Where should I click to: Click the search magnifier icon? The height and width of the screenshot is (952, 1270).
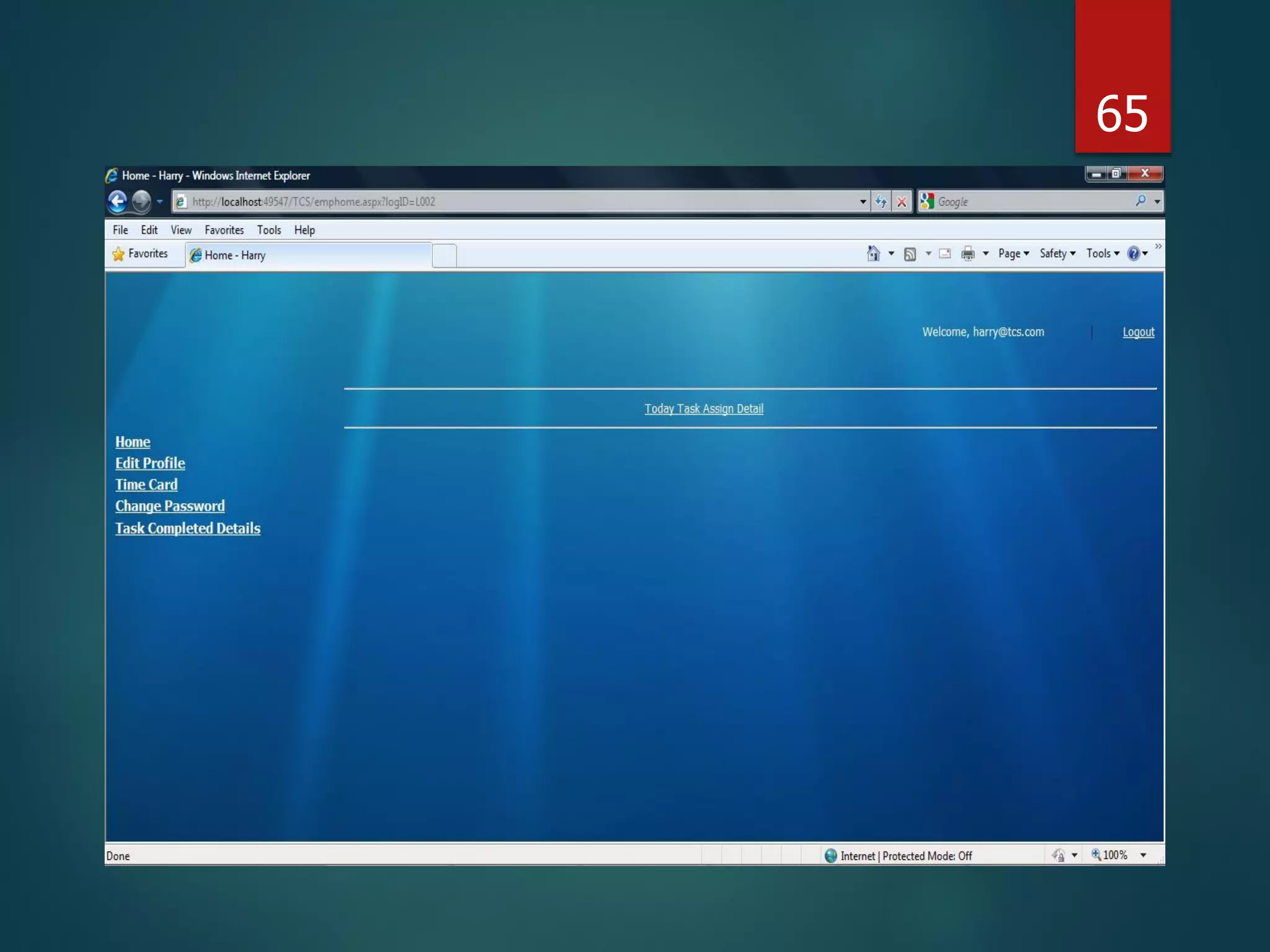click(1140, 201)
